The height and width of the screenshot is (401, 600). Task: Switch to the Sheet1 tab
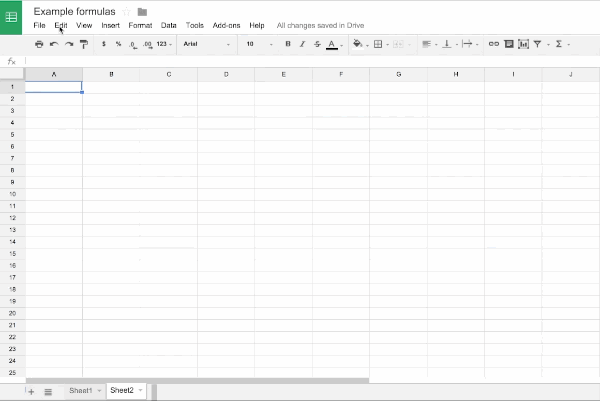(80, 390)
